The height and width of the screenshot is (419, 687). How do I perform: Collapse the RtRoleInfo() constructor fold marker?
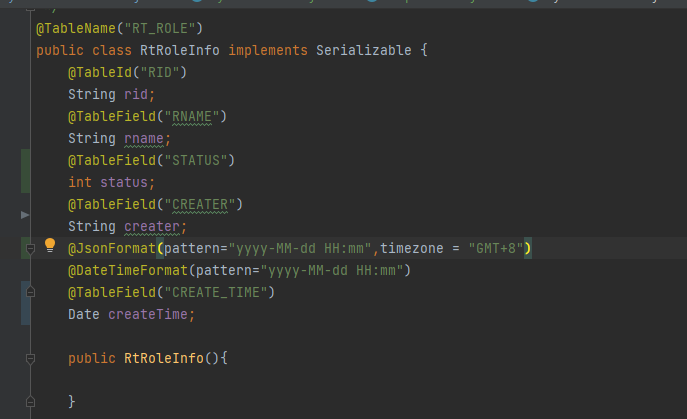pos(30,359)
